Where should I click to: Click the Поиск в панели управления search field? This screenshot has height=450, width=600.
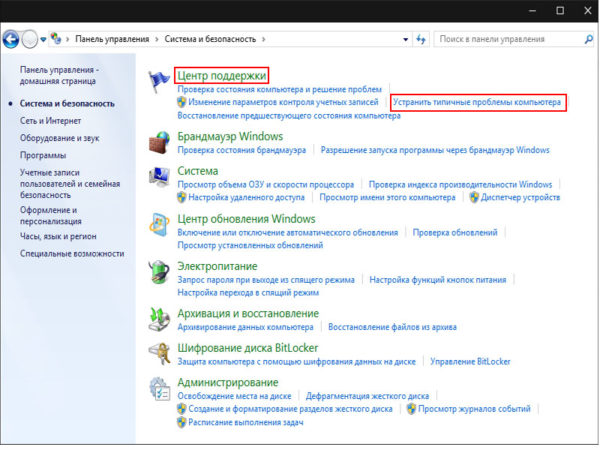pyautogui.click(x=500, y=39)
